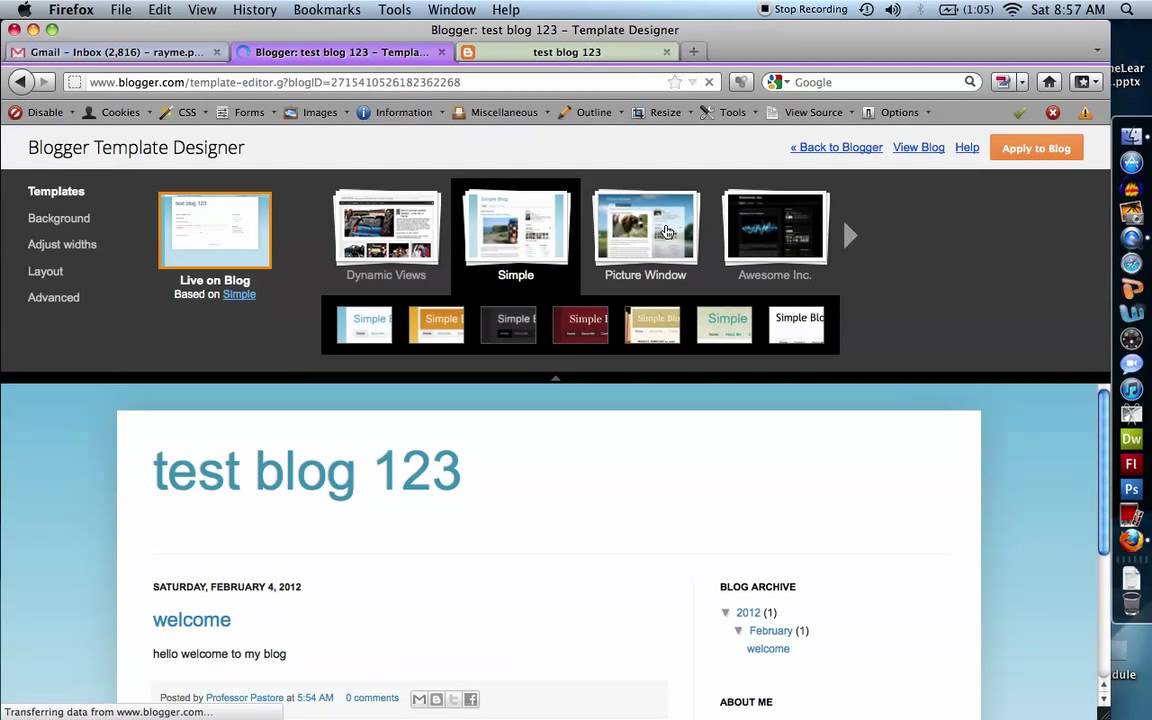This screenshot has height=720, width=1152.
Task: Open the Forms developer toolbar menu
Action: [246, 112]
